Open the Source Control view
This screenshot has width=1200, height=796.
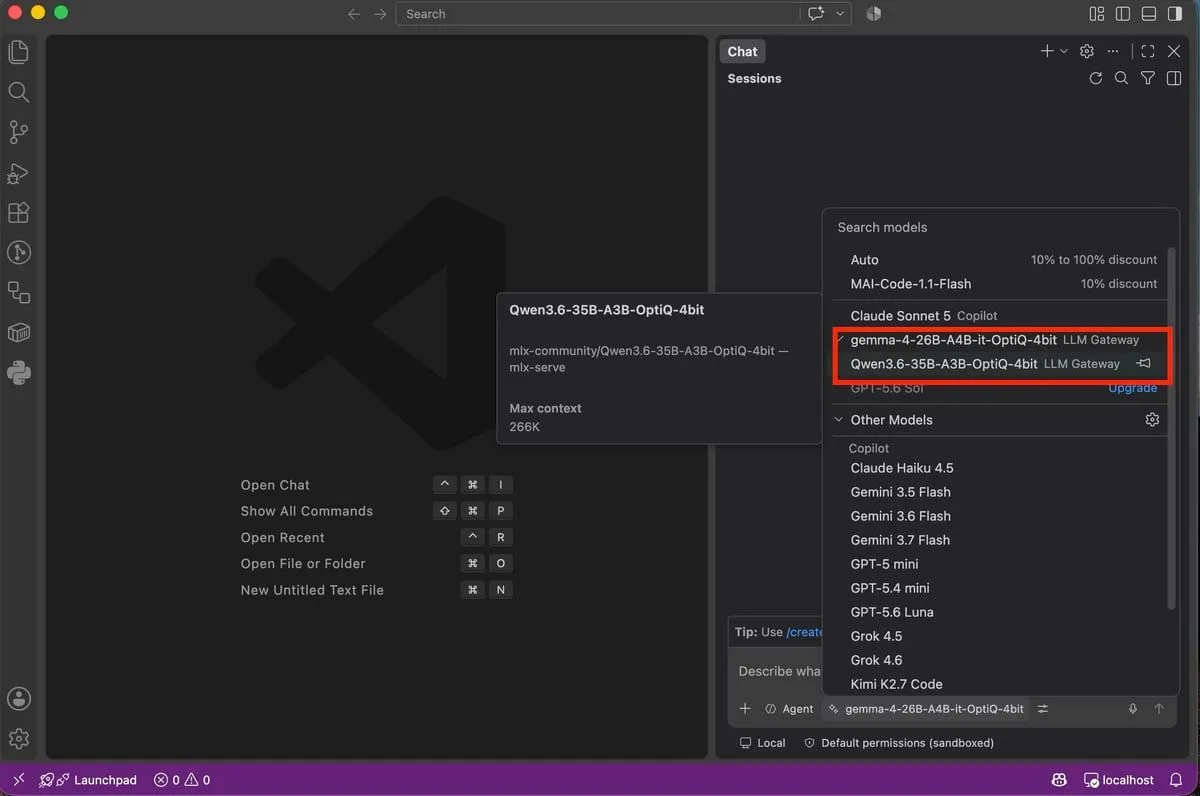point(18,132)
